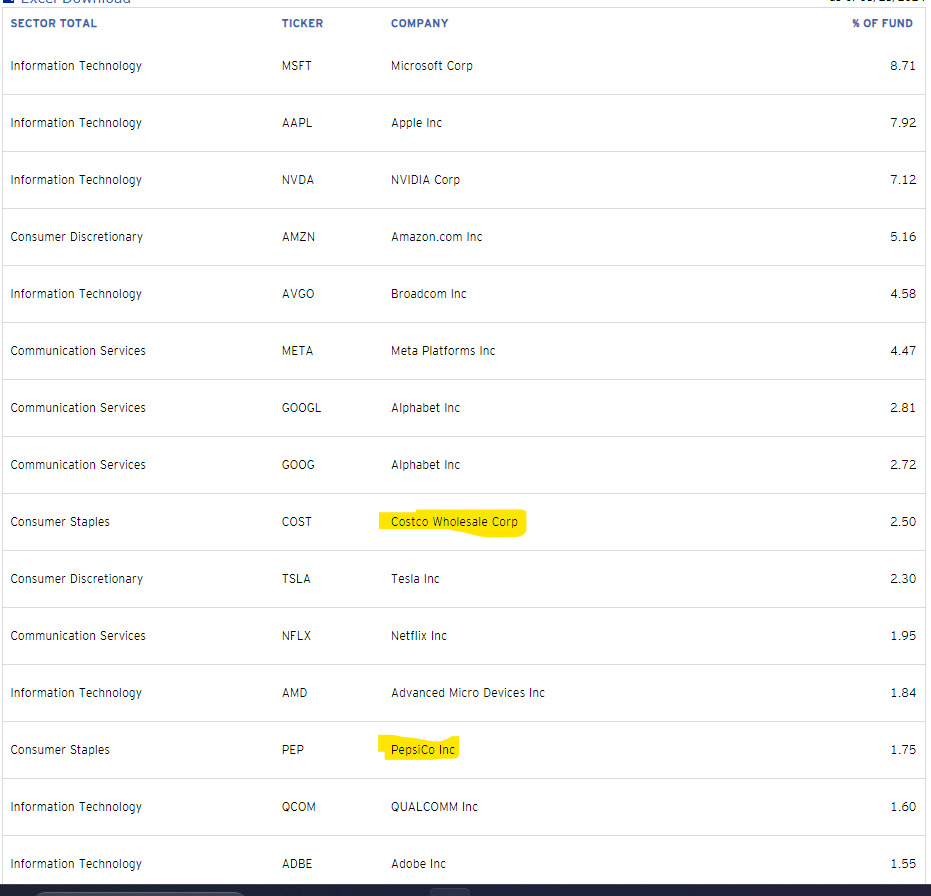
Task: Click Communication Services in the NFLX row
Action: [78, 636]
